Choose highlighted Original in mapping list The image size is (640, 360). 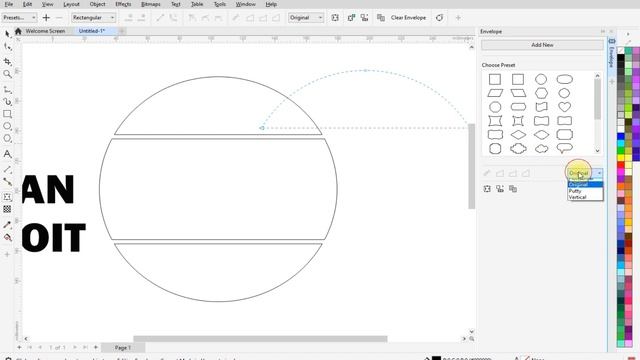click(585, 184)
